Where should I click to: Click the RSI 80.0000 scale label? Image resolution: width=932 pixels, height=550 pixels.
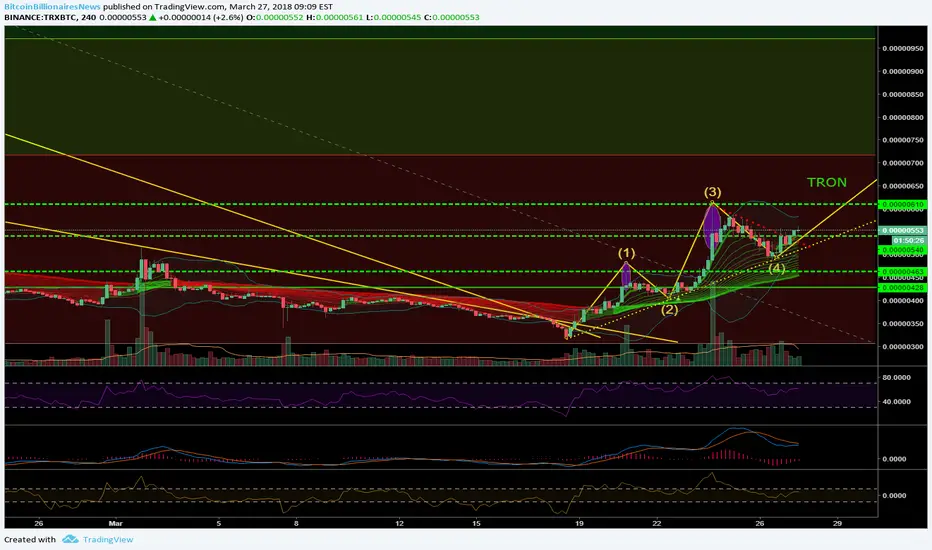896,378
